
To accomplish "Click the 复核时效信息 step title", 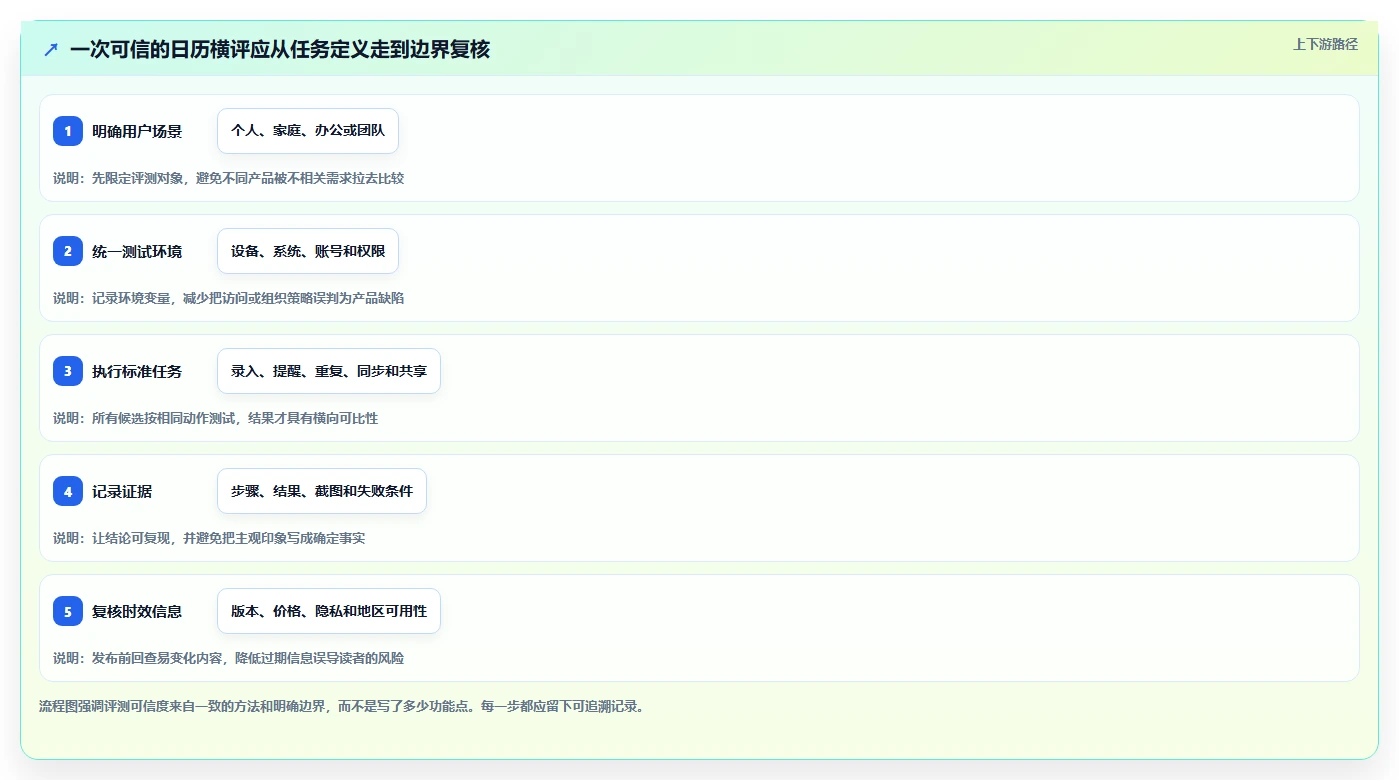I will point(137,611).
